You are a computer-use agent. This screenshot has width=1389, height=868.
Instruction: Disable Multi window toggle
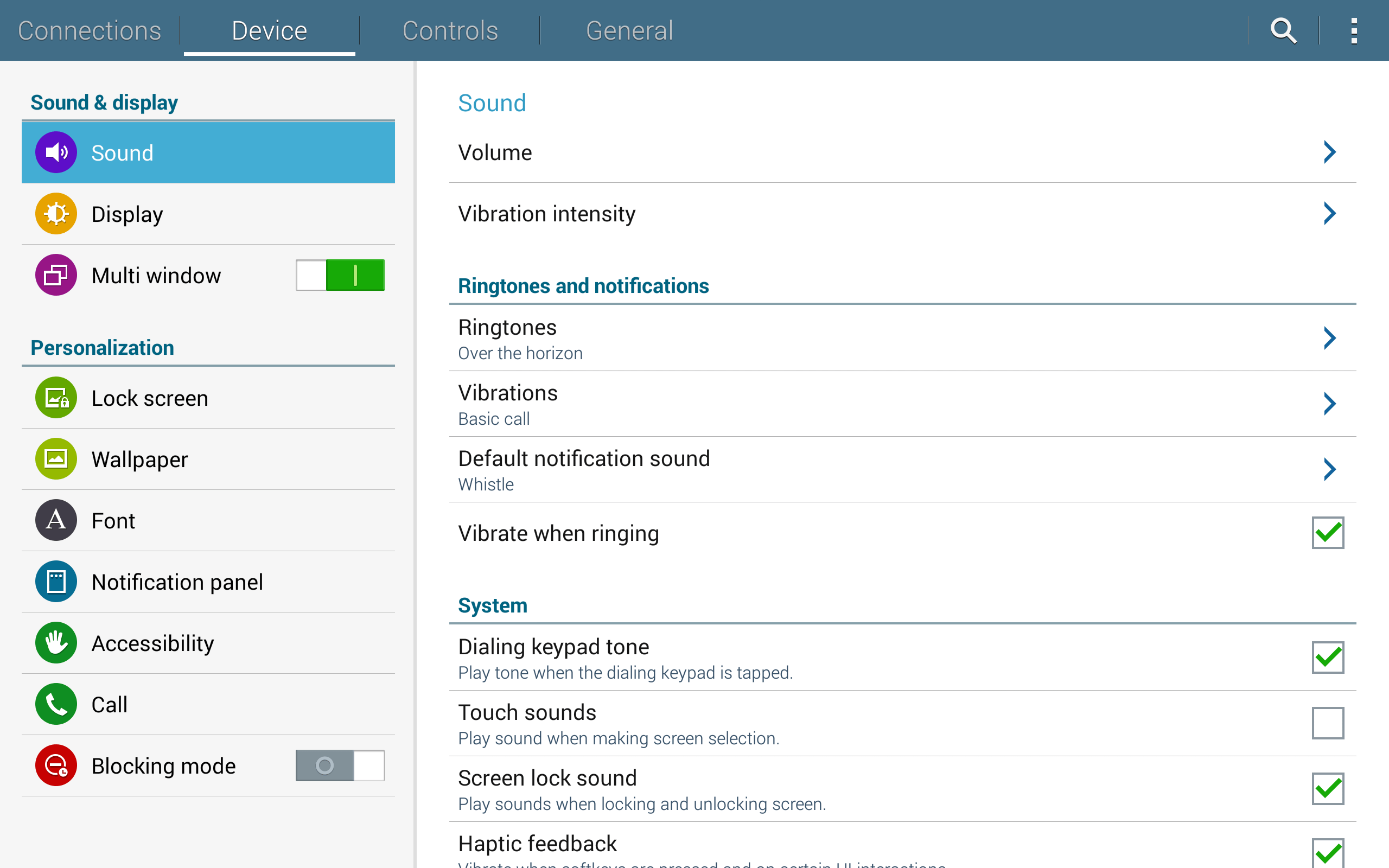[x=340, y=275]
